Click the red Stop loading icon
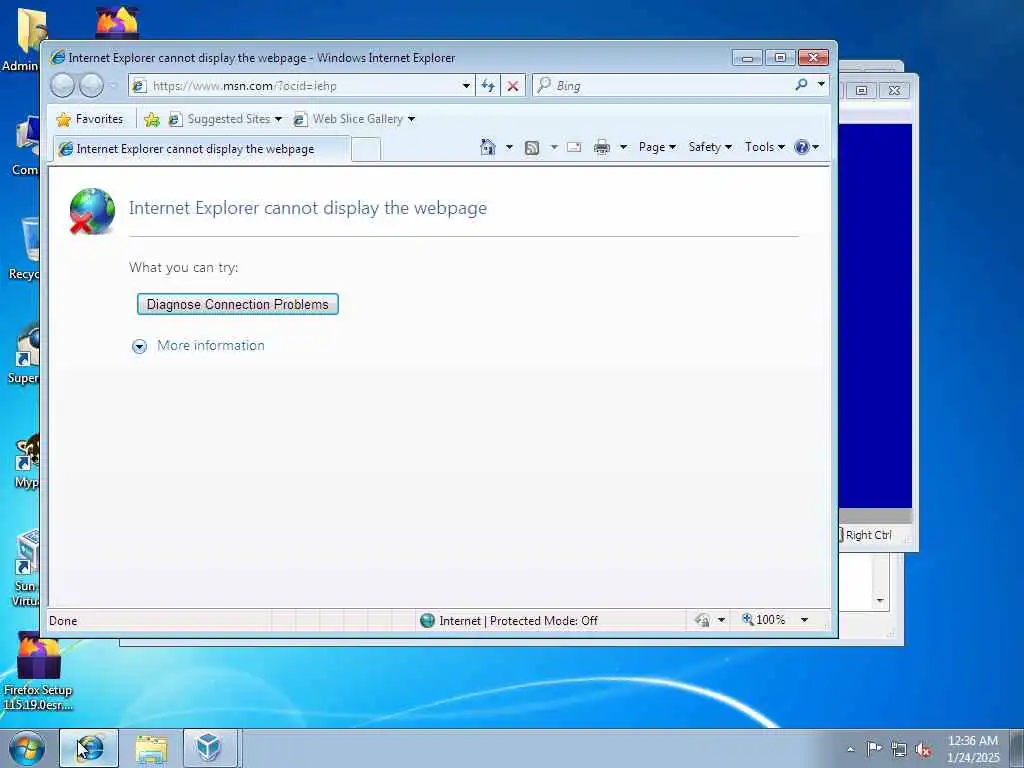Viewport: 1024px width, 768px height. [x=513, y=86]
